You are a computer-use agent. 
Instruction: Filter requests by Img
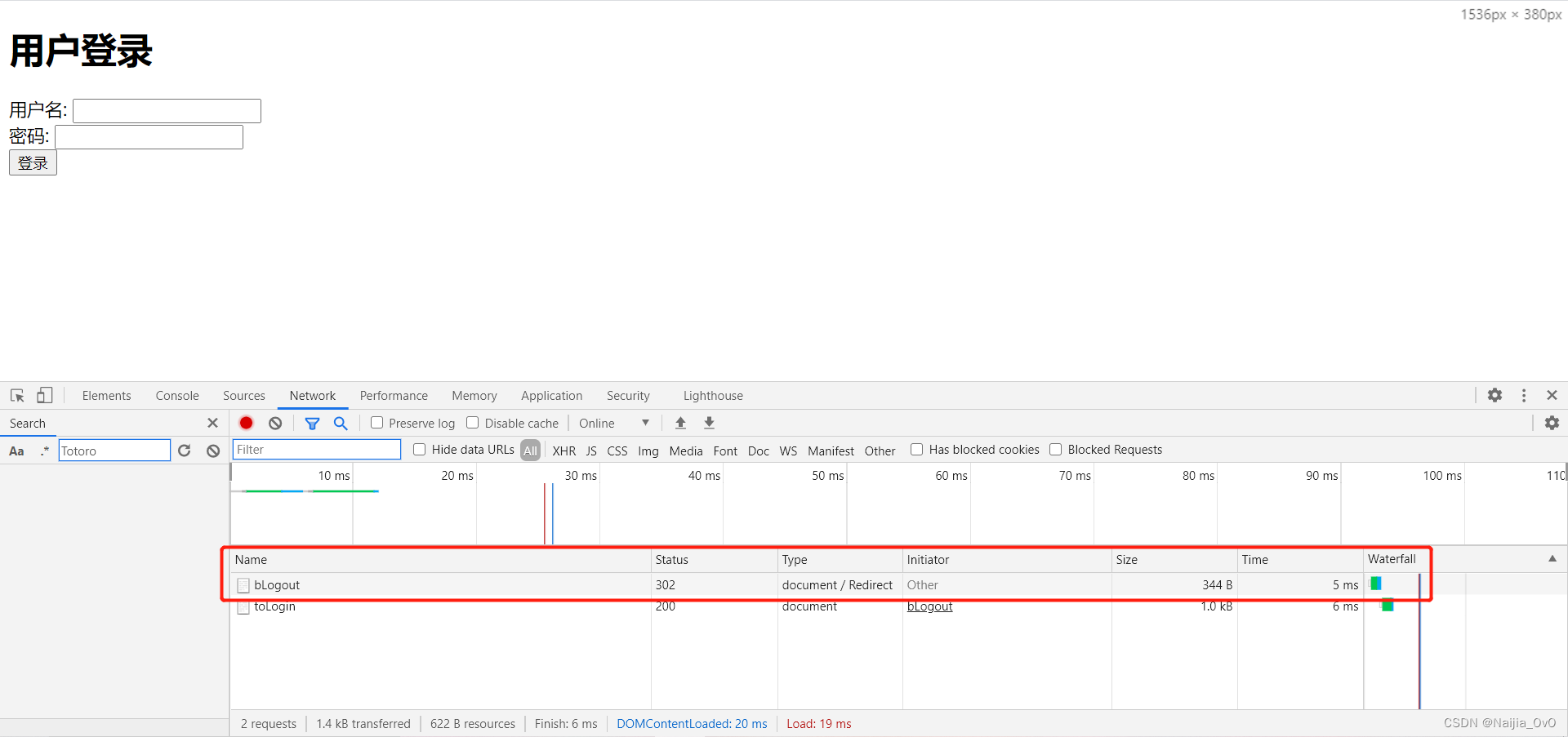(648, 451)
